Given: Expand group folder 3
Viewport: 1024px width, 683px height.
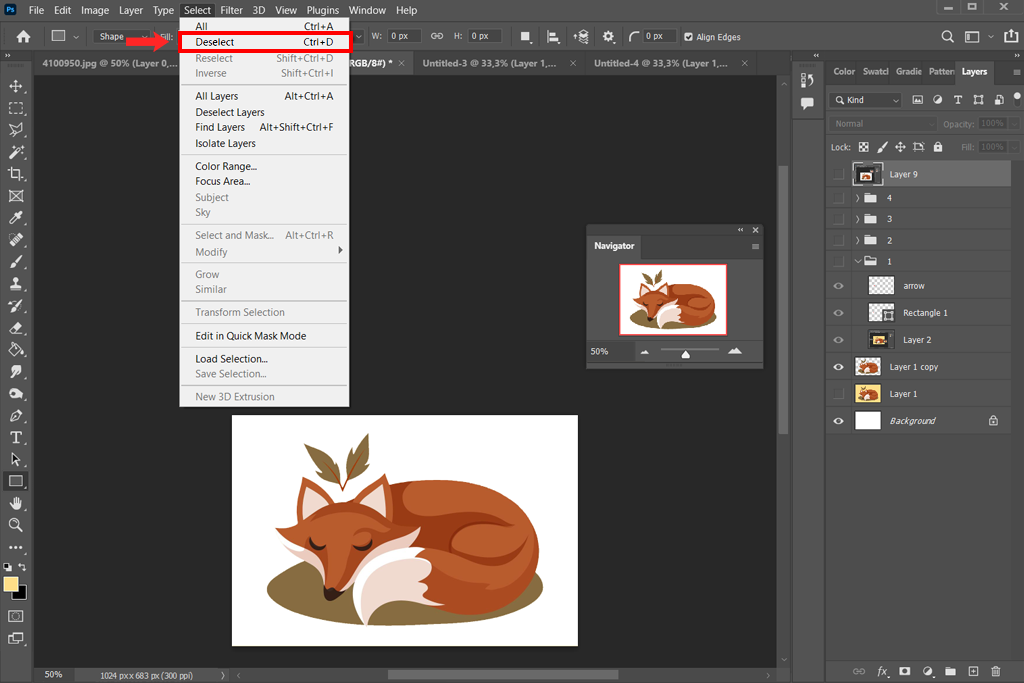Looking at the screenshot, I should [857, 219].
